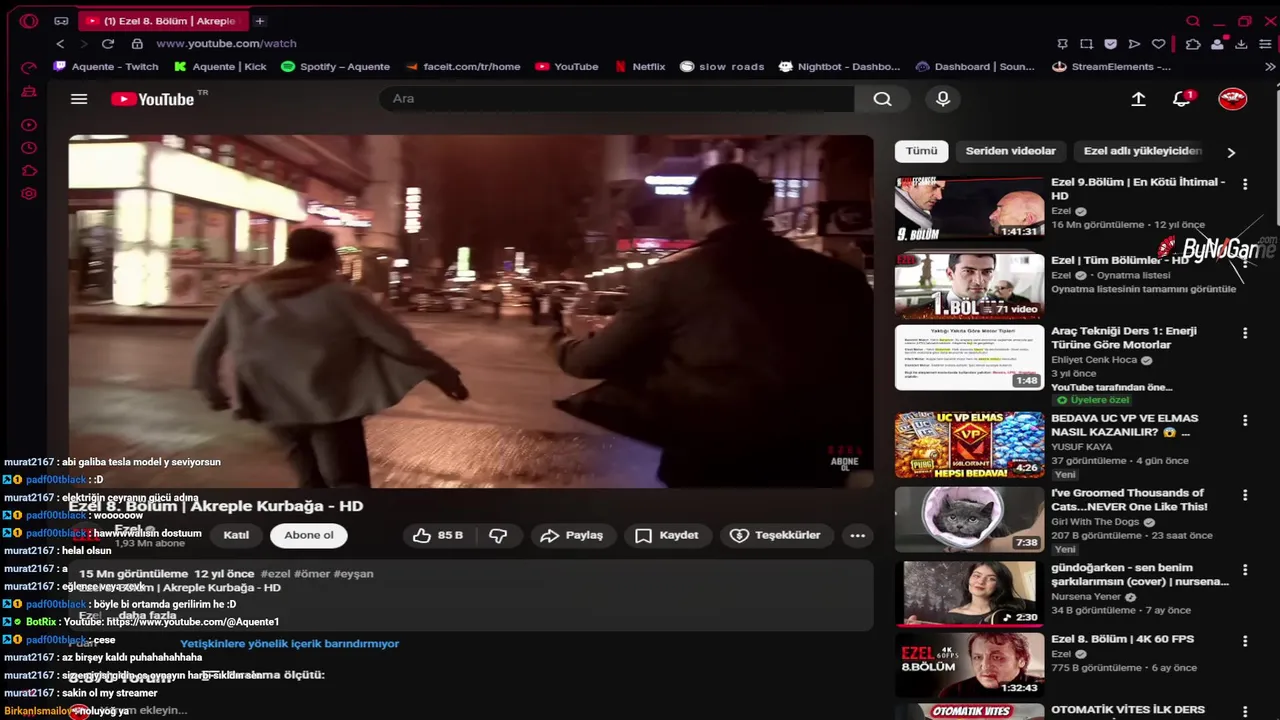This screenshot has width=1280, height=720.
Task: Open History clock icon in sidebar
Action: tap(29, 148)
